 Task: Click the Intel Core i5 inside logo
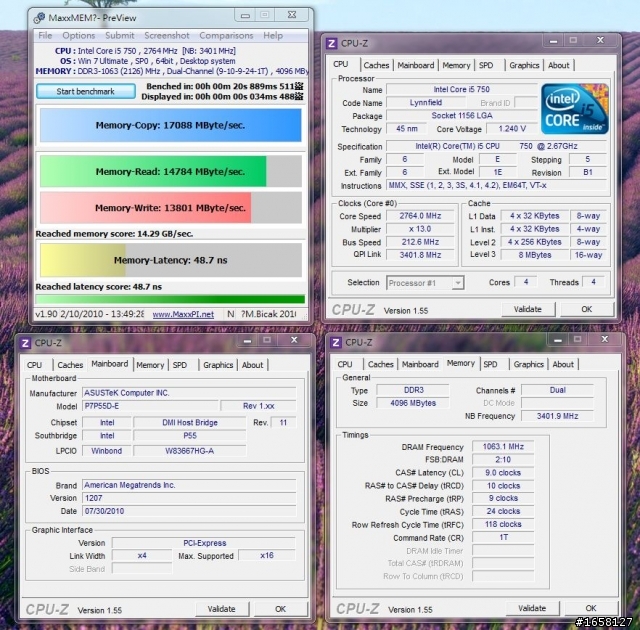pyautogui.click(x=575, y=109)
